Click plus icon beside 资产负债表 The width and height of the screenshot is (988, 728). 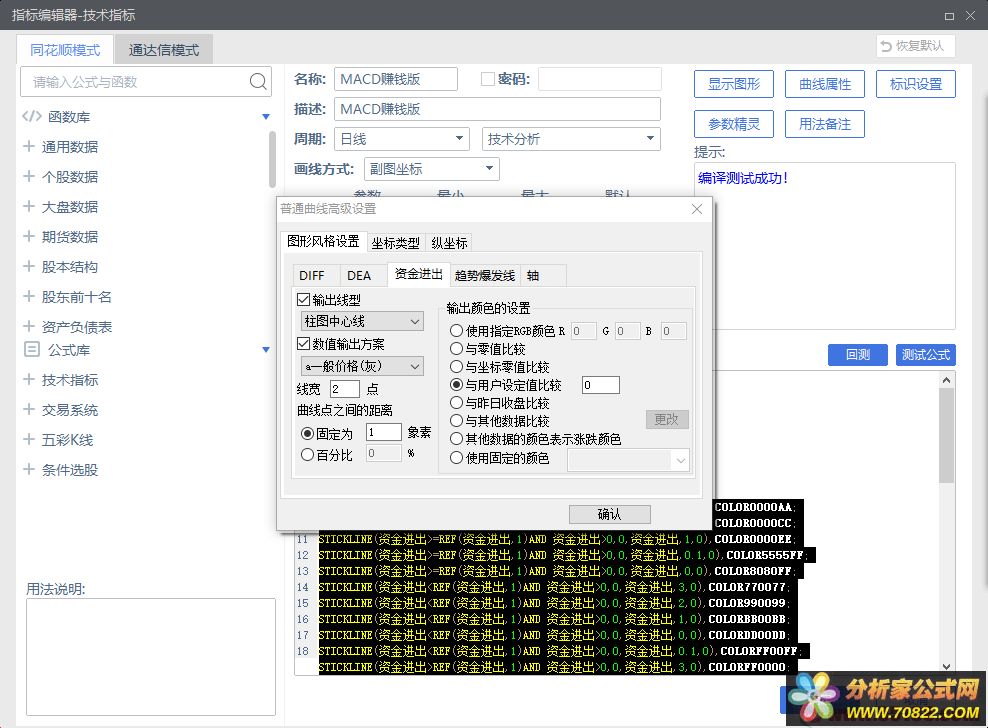(x=28, y=326)
